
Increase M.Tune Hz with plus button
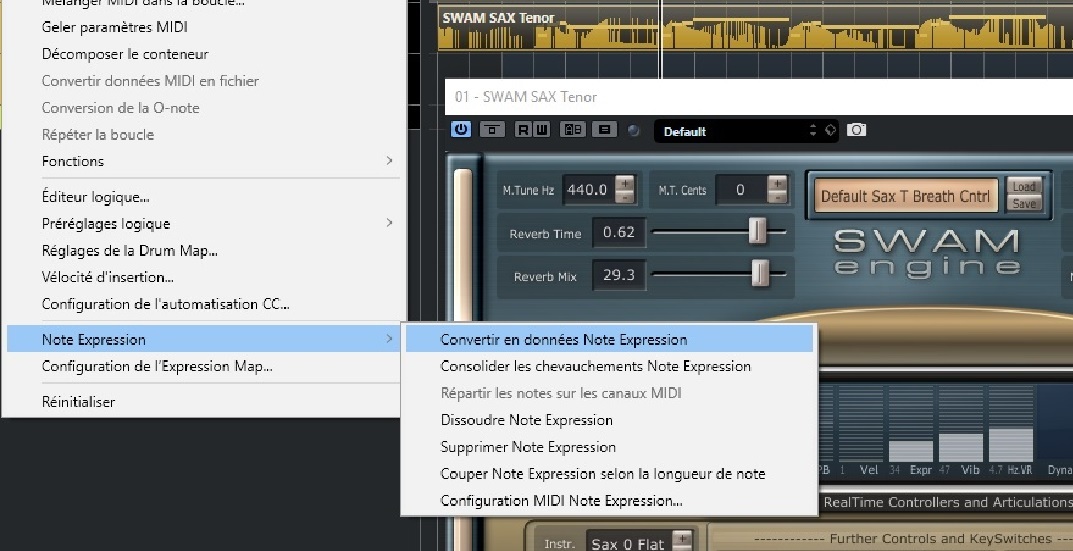624,183
